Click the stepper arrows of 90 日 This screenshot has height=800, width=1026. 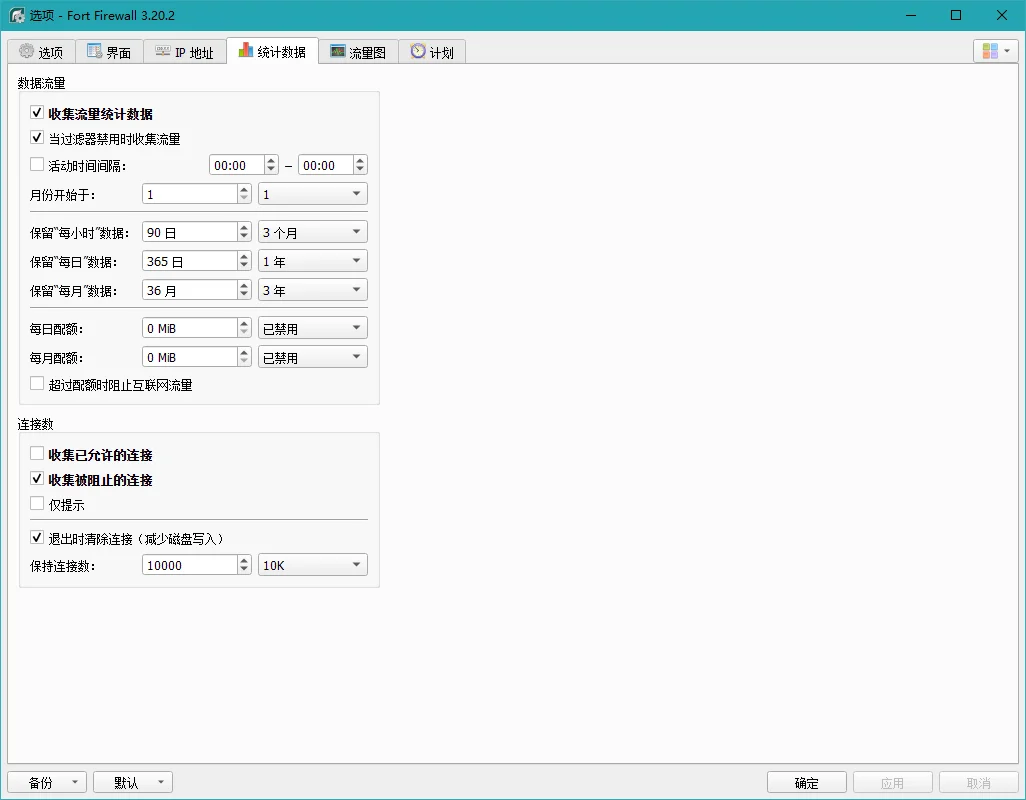(x=244, y=232)
